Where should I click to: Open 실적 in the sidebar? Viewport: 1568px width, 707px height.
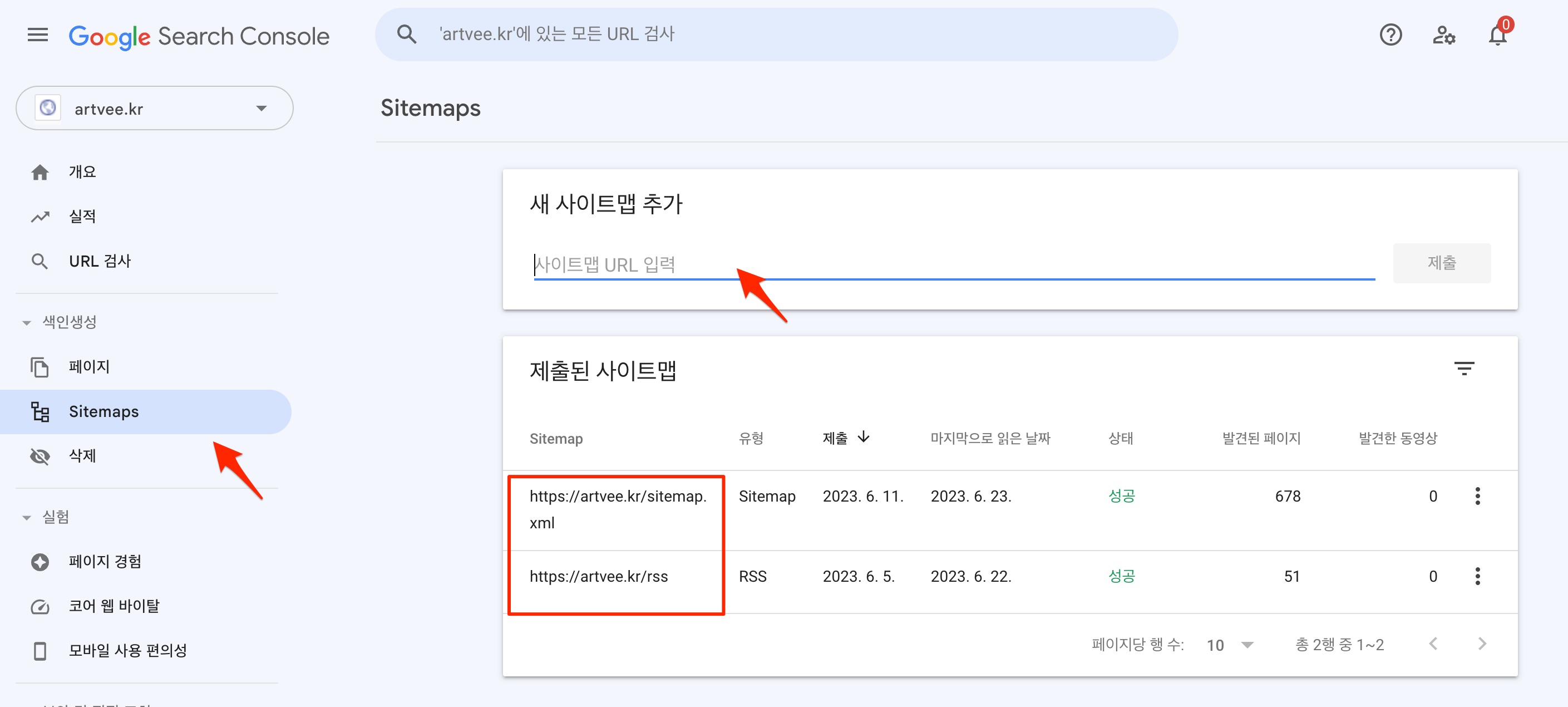coord(82,217)
